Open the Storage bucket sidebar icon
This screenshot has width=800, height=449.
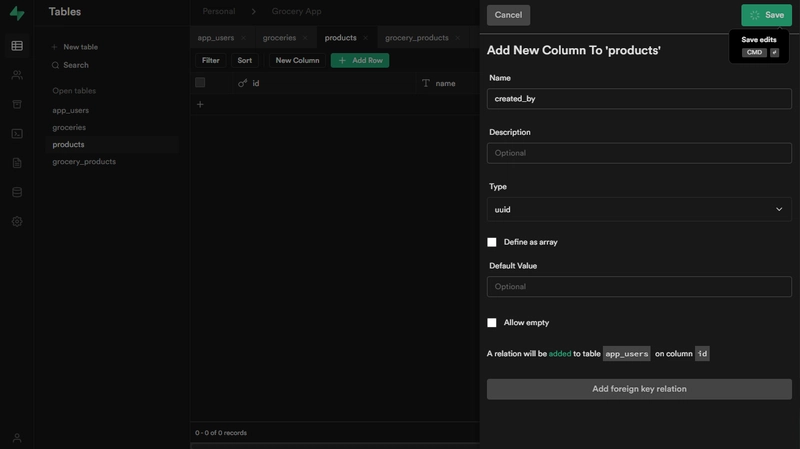17,104
